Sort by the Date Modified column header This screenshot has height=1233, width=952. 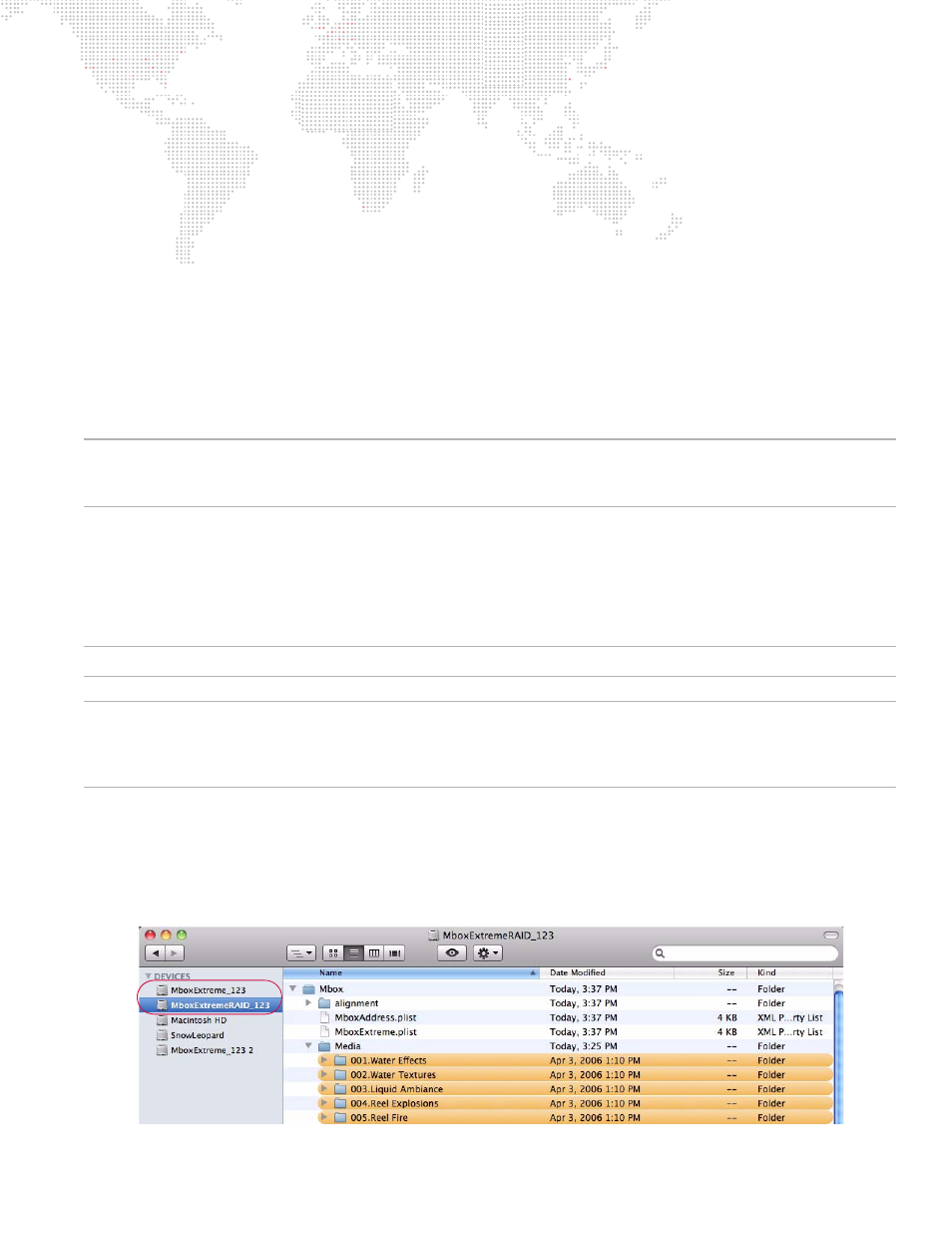point(608,972)
